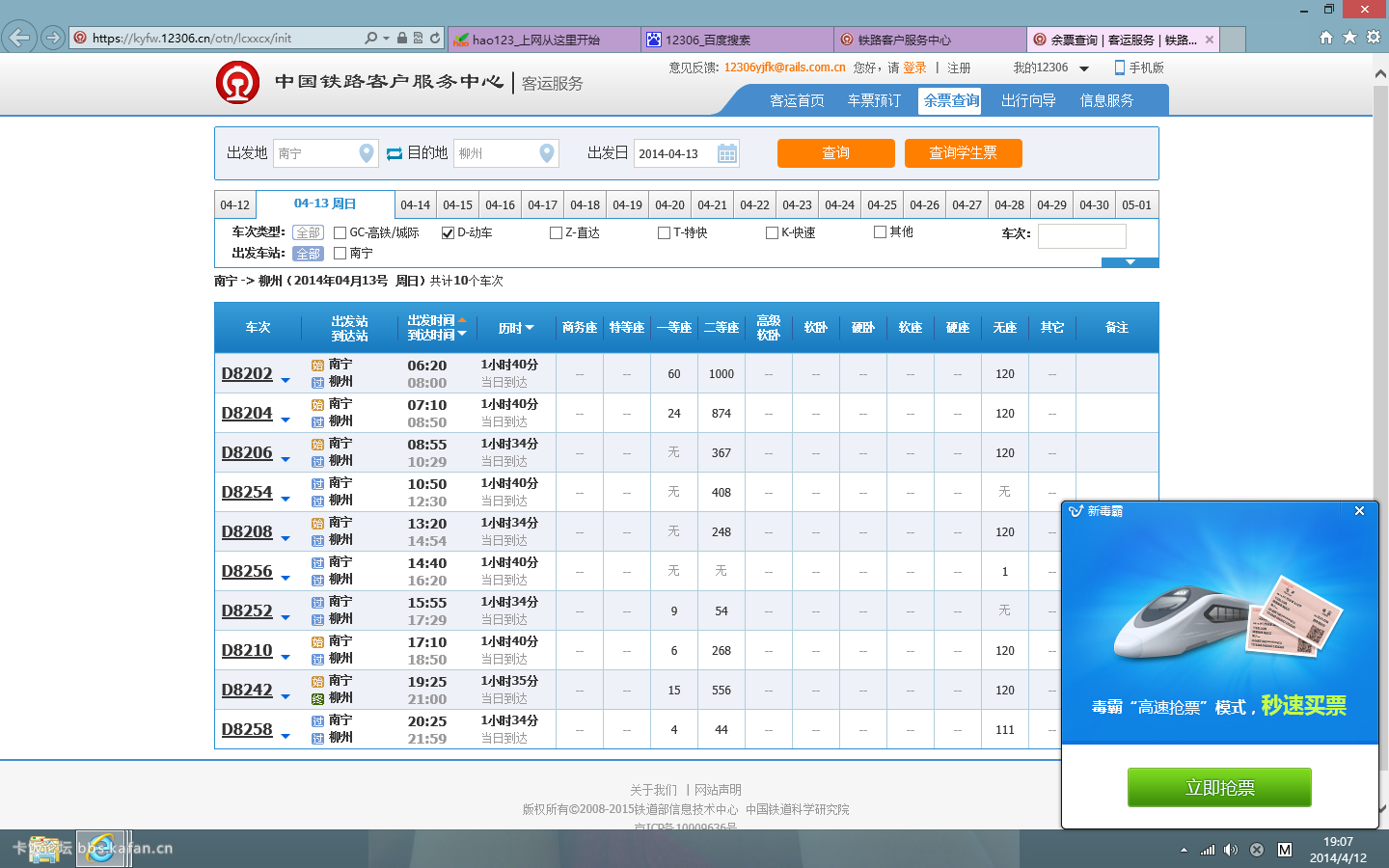Open the browser settings gear icon
The width and height of the screenshot is (1389, 868).
point(1374,38)
